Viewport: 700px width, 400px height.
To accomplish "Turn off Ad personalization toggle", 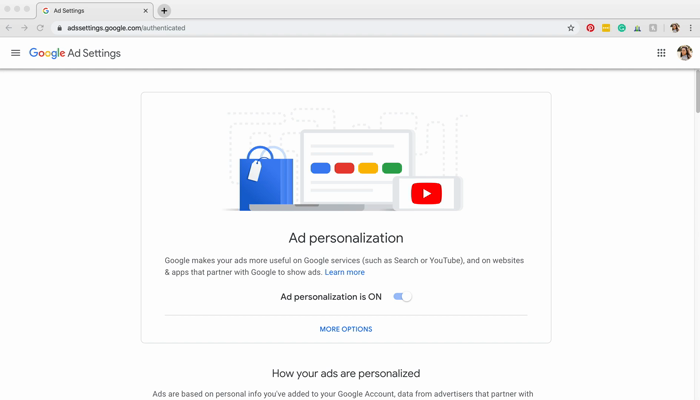I will 402,297.
